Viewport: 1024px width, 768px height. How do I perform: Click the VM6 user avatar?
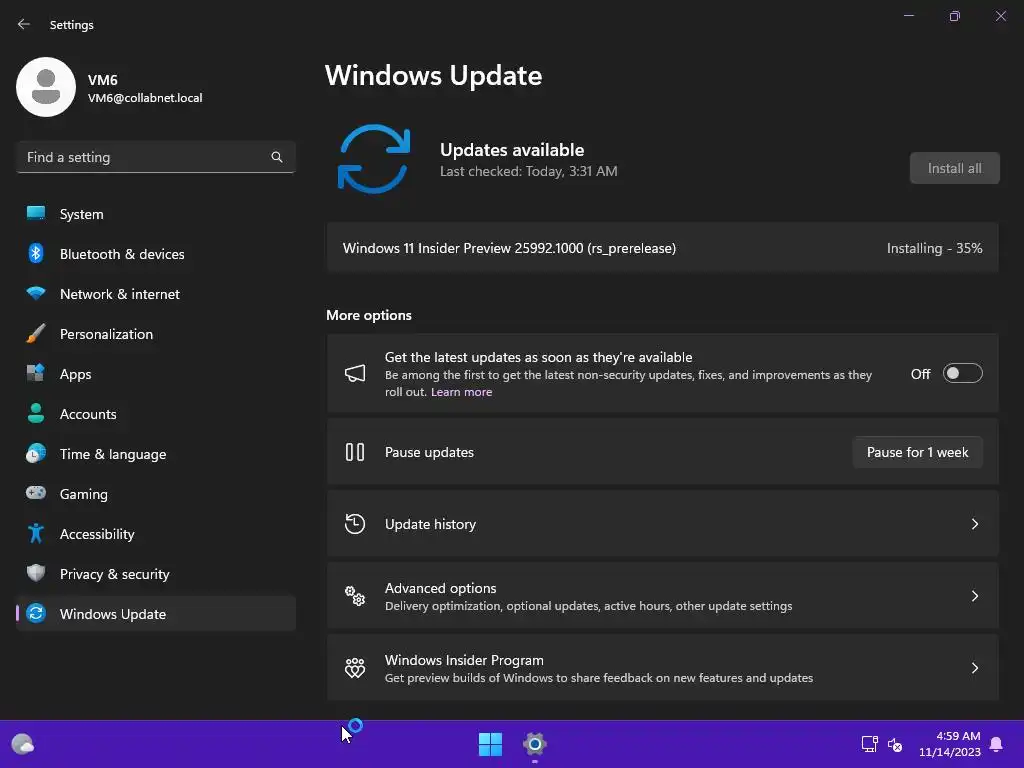[x=46, y=87]
